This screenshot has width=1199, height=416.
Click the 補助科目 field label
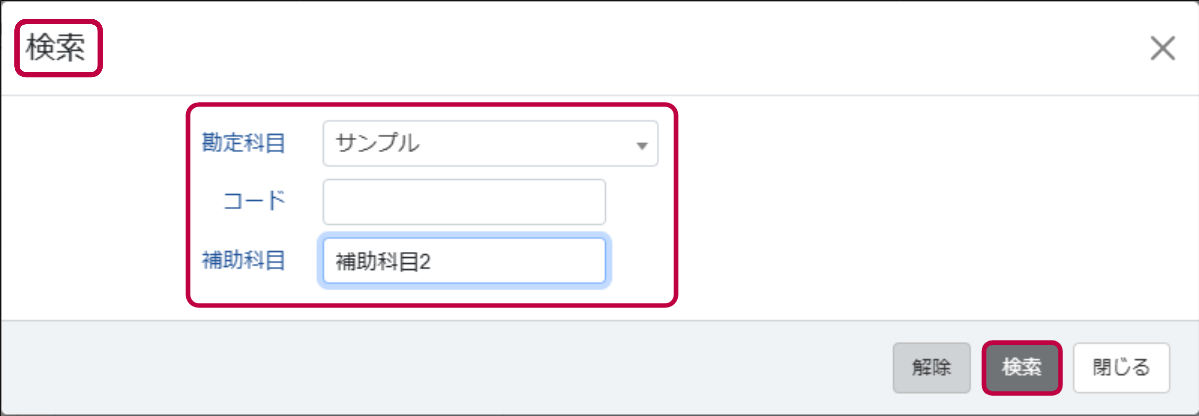243,260
